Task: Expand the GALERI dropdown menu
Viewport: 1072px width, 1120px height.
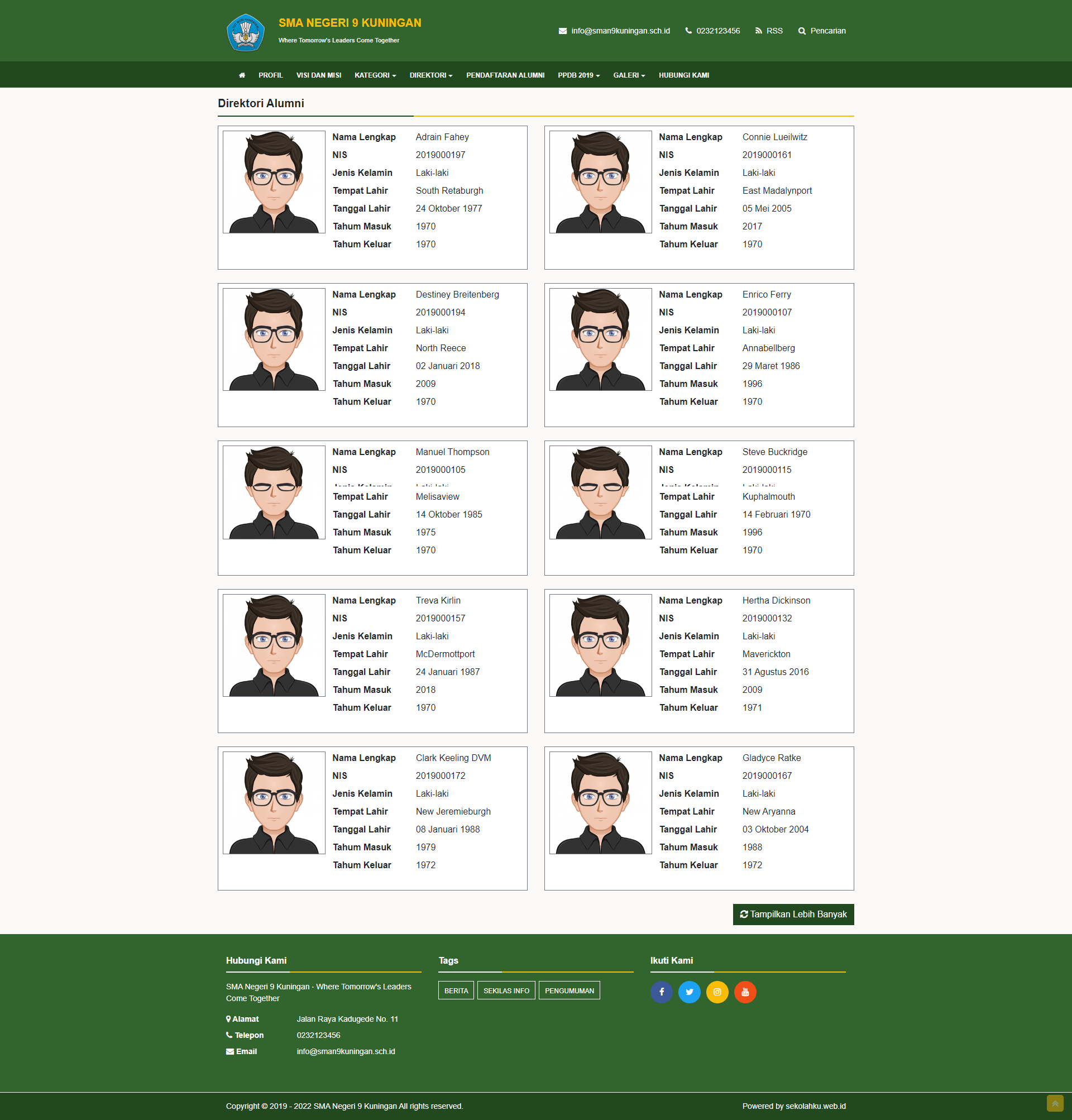Action: click(629, 75)
